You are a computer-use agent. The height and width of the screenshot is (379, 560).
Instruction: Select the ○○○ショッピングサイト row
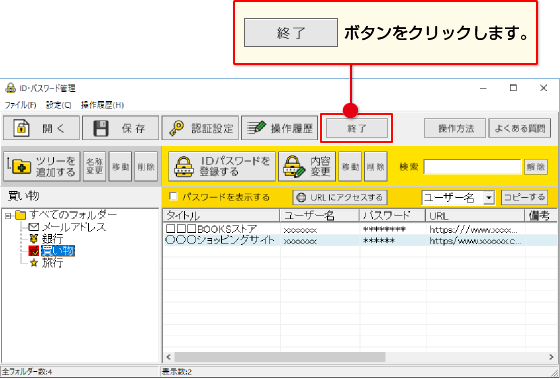[x=360, y=240]
